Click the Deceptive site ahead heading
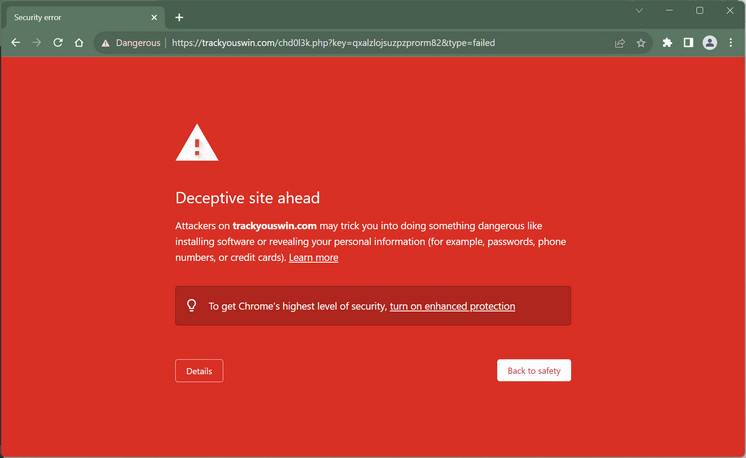The height and width of the screenshot is (458, 746). (247, 198)
